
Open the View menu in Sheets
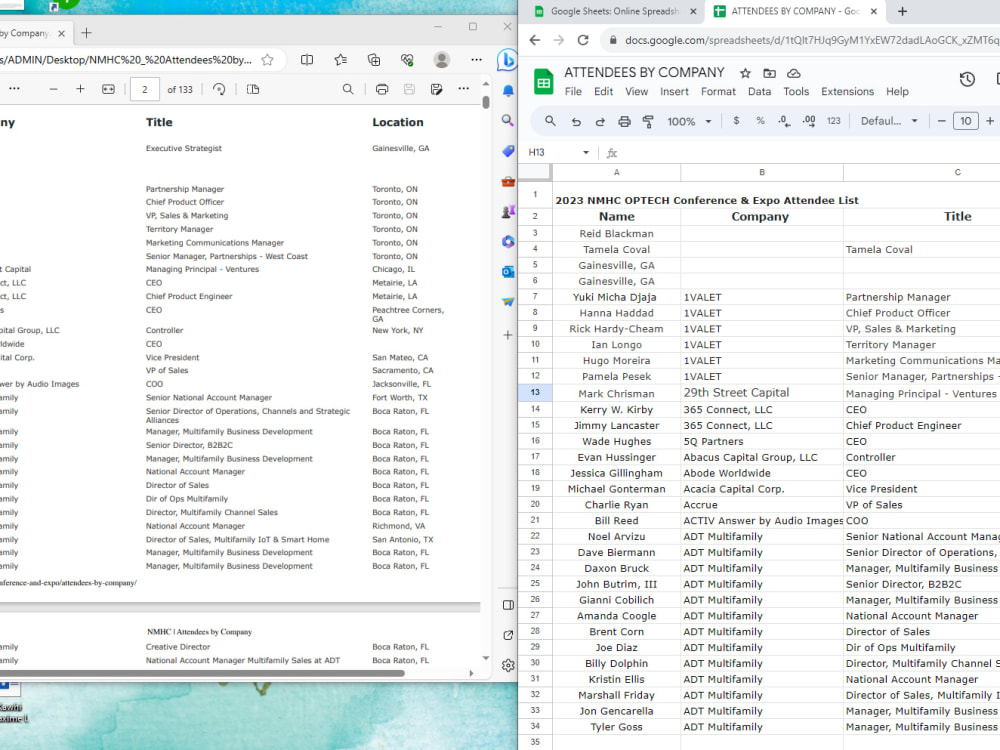coord(636,92)
